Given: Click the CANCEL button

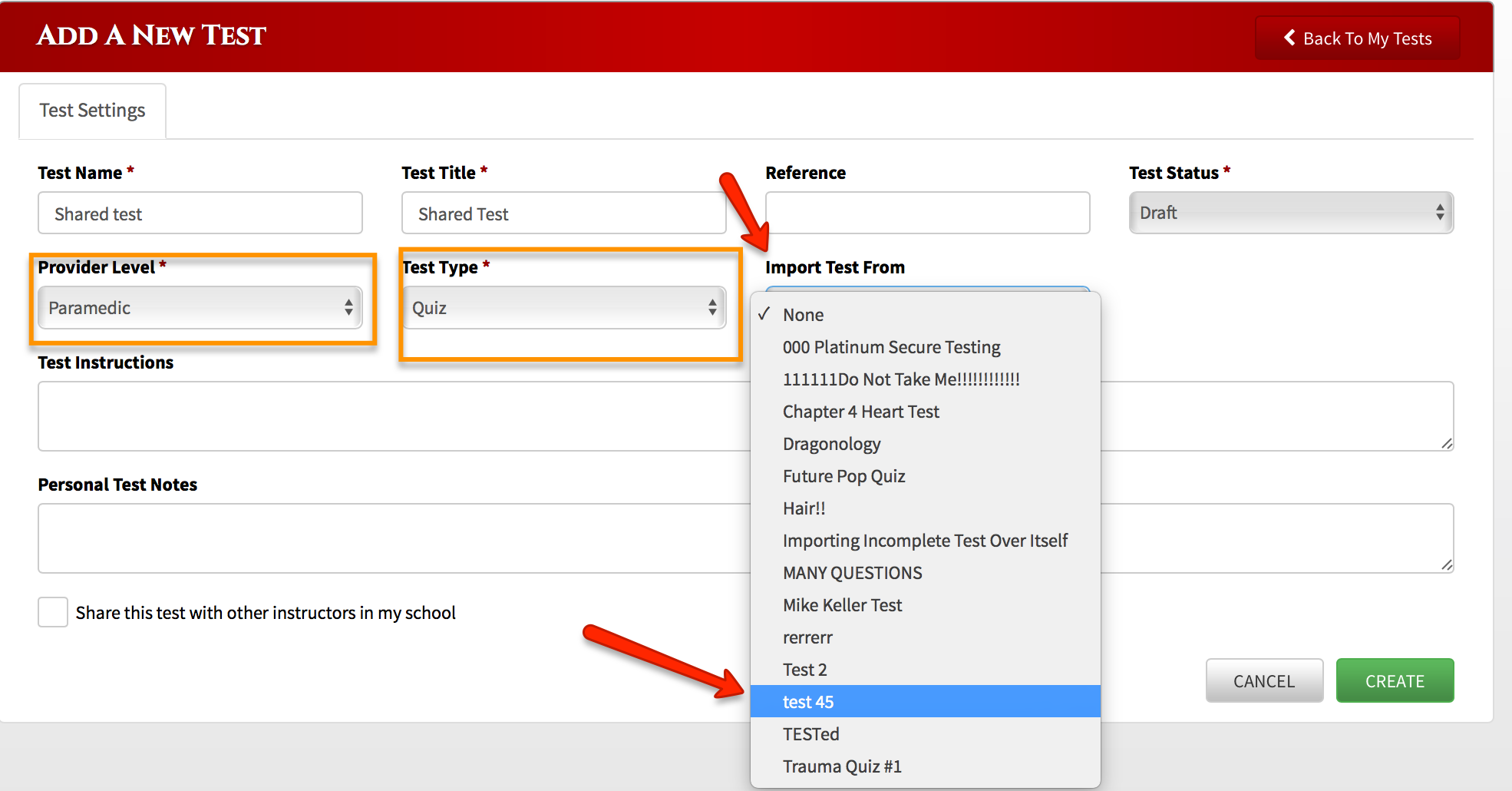Looking at the screenshot, I should point(1264,680).
